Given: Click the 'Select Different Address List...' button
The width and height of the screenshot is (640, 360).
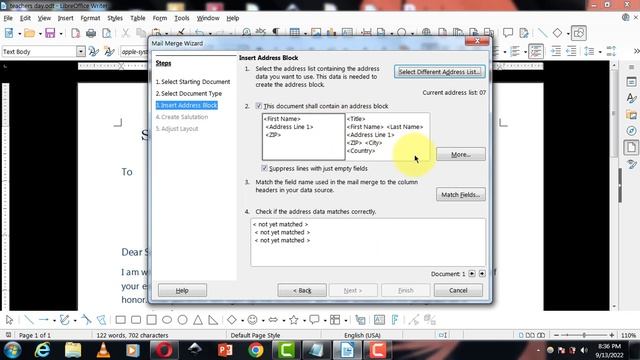Looking at the screenshot, I should (440, 71).
